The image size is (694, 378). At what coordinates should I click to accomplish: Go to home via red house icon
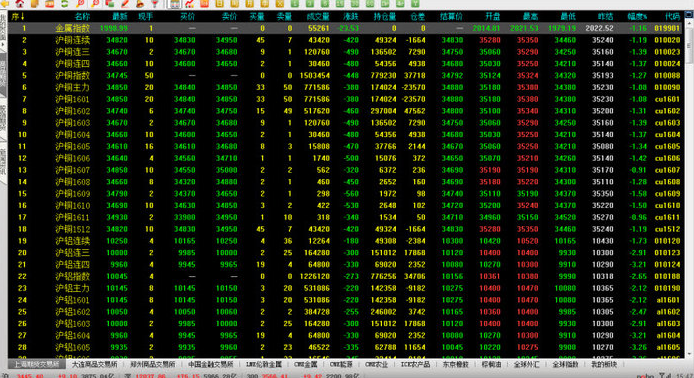(20, 4)
